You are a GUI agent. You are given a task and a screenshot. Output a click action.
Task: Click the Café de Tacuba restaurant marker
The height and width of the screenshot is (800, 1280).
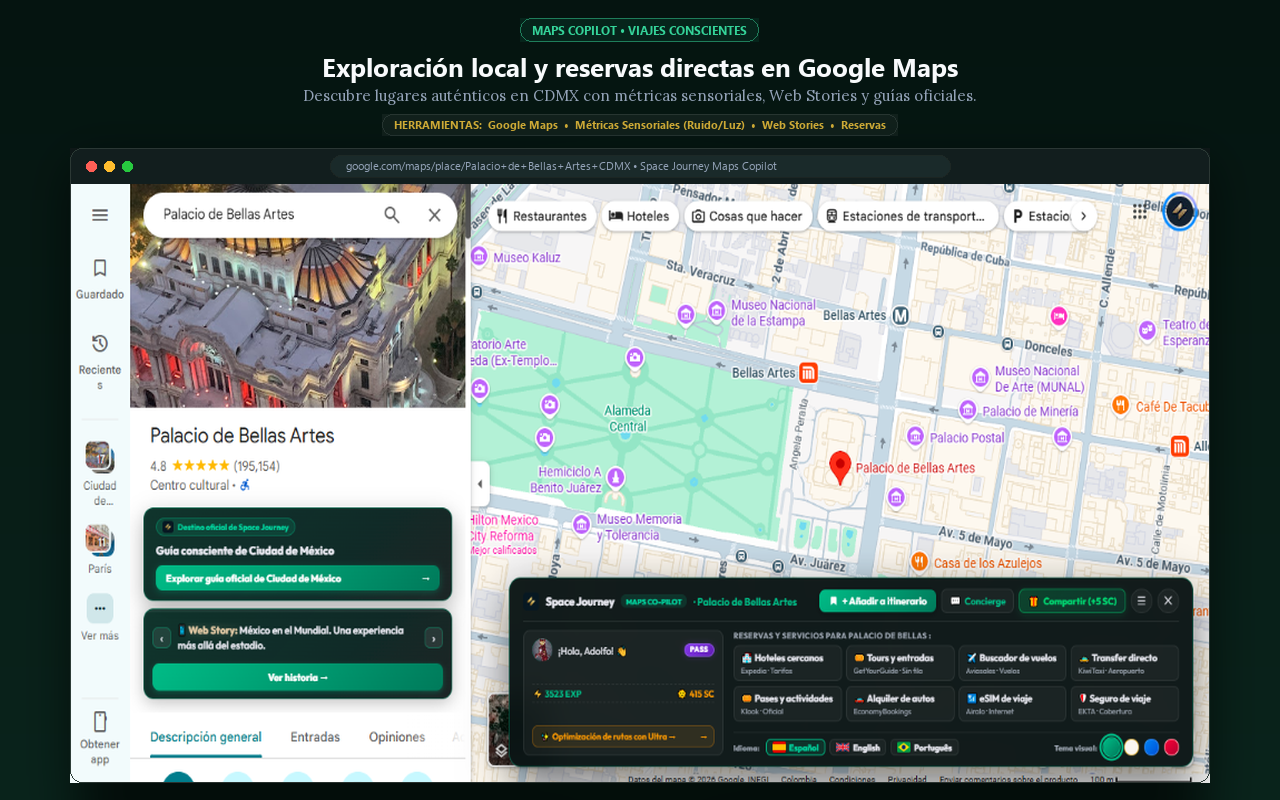1121,406
